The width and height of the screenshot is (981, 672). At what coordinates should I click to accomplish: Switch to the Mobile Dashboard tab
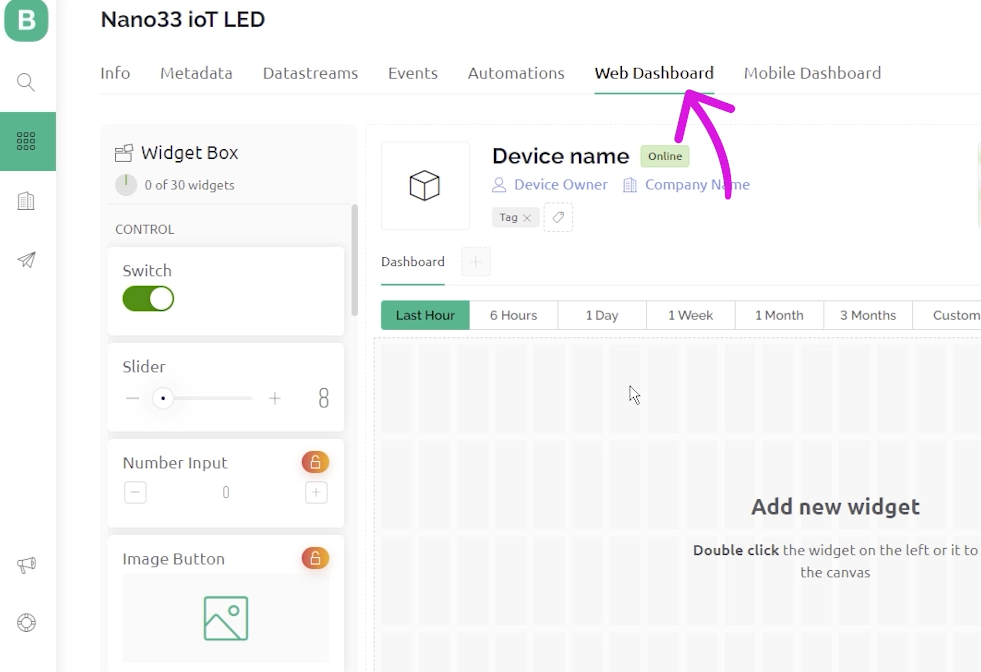pyautogui.click(x=812, y=73)
